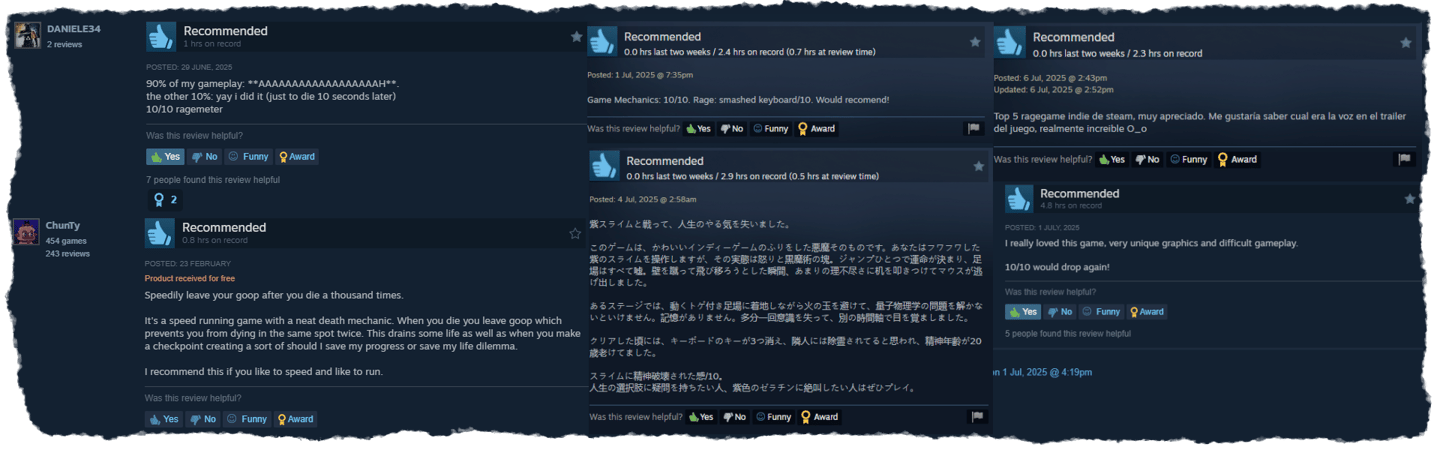Flag the smashed keyboard review
This screenshot has height=450, width=1440.
point(973,129)
